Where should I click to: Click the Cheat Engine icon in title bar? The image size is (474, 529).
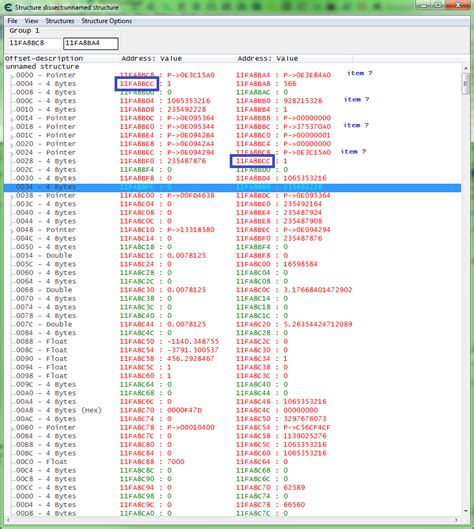(x=8, y=7)
